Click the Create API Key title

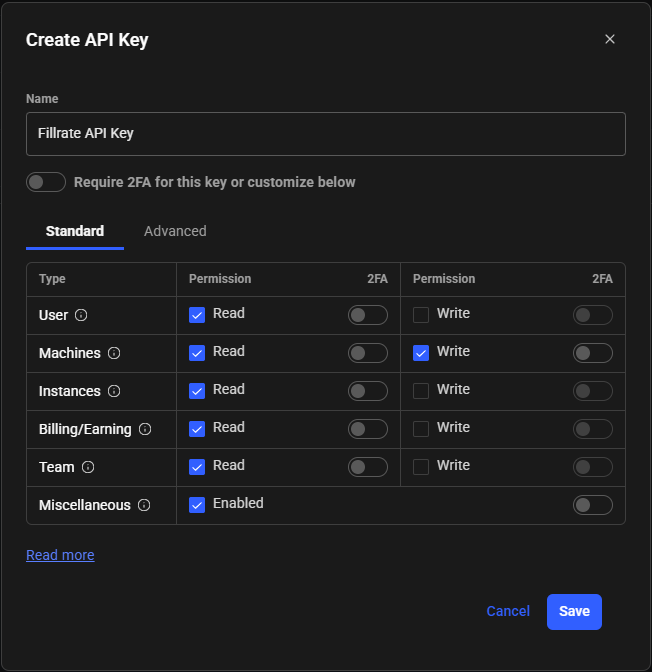pyautogui.click(x=87, y=40)
